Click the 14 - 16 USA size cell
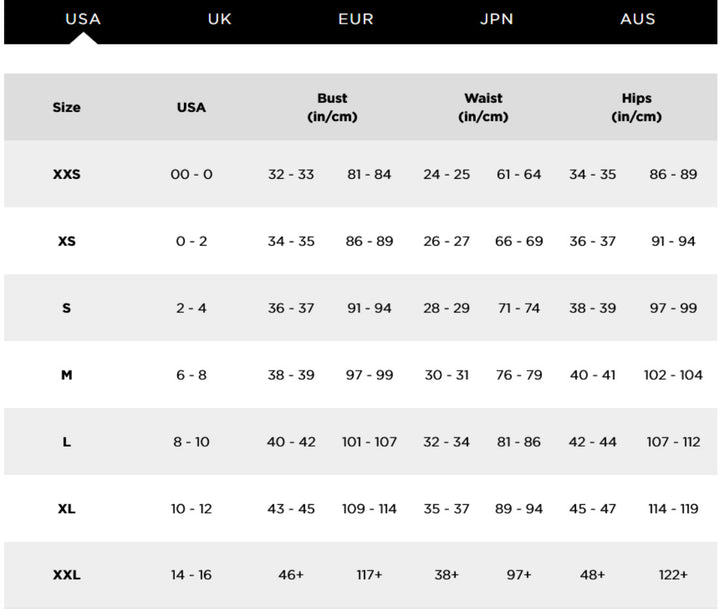 (x=191, y=575)
